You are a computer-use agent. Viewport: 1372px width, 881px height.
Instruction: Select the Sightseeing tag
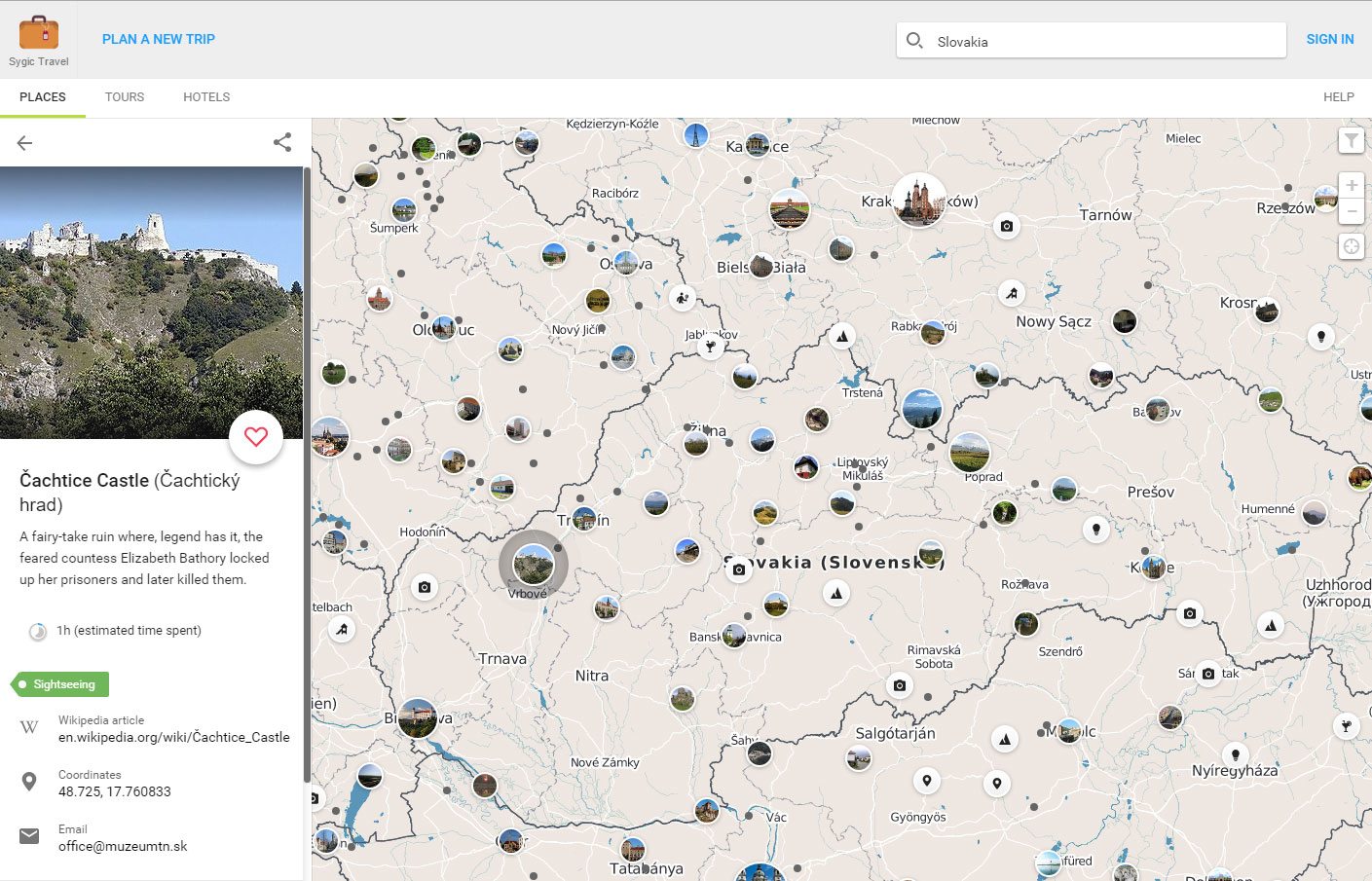click(x=60, y=684)
